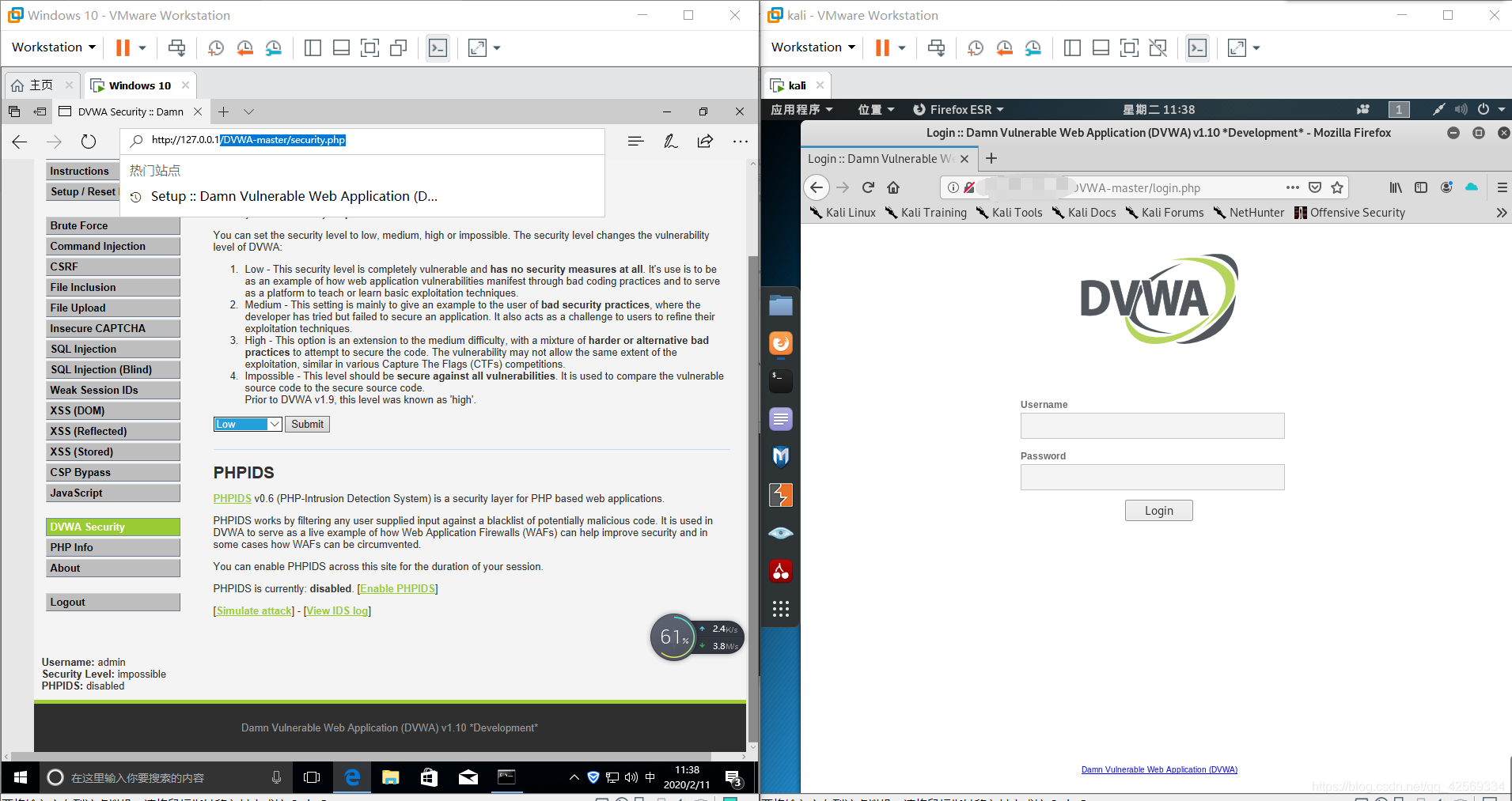Viewport: 1512px width, 801px height.
Task: Expand Workstation menu in kali window
Action: tap(813, 47)
